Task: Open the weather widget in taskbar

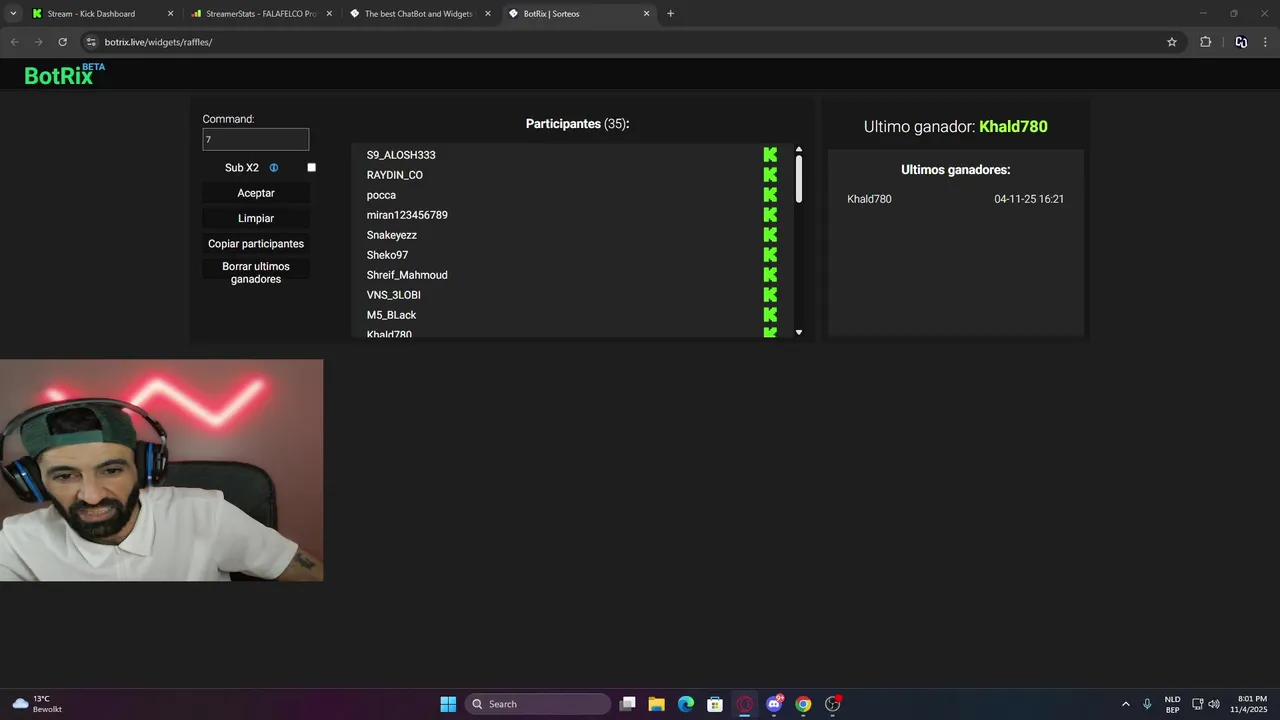Action: (x=37, y=704)
